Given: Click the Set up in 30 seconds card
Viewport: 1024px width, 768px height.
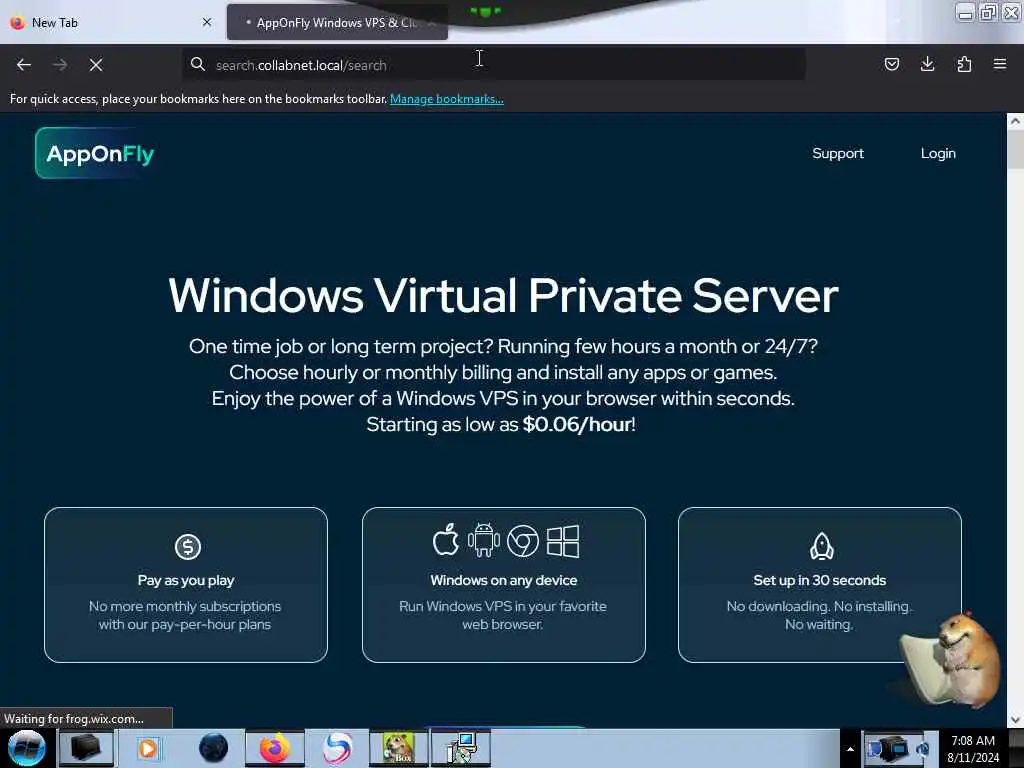Looking at the screenshot, I should [820, 584].
